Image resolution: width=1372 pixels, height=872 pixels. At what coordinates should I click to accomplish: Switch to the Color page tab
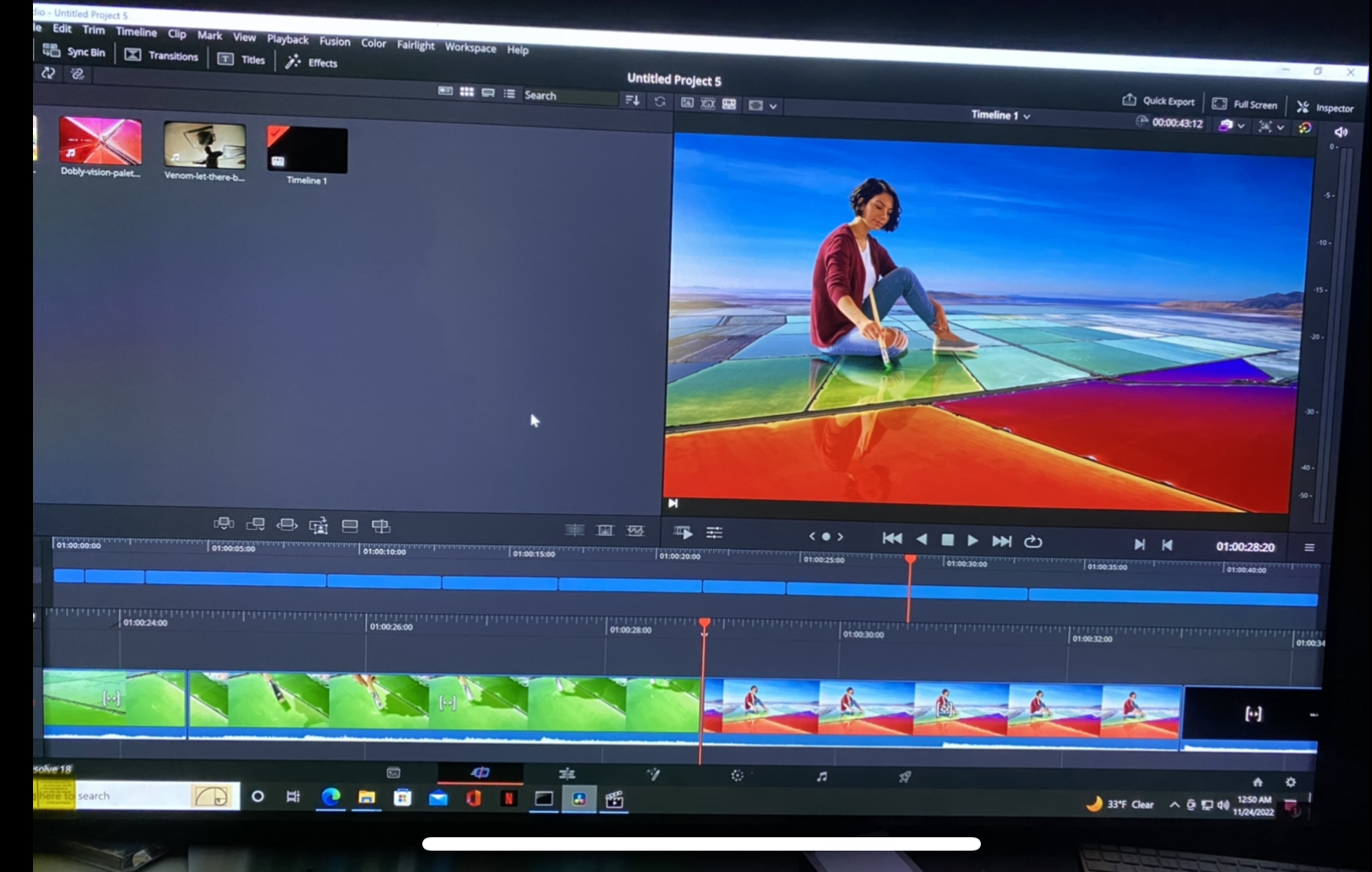737,775
